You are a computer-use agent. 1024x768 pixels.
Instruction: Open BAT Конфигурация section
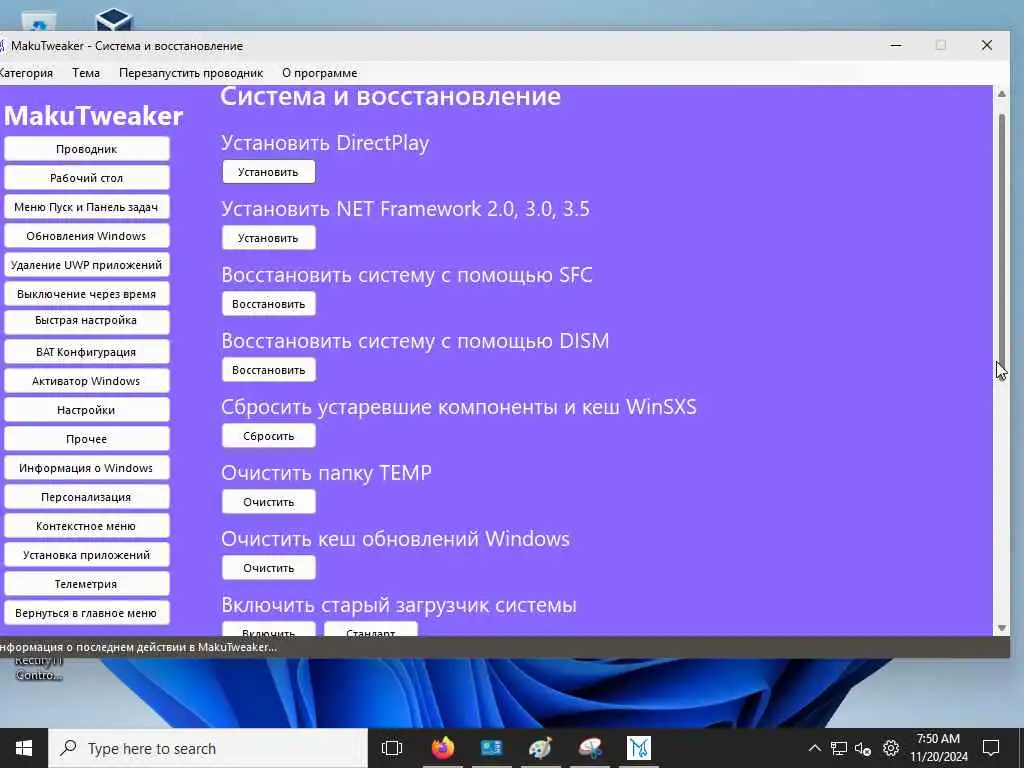pyautogui.click(x=87, y=352)
